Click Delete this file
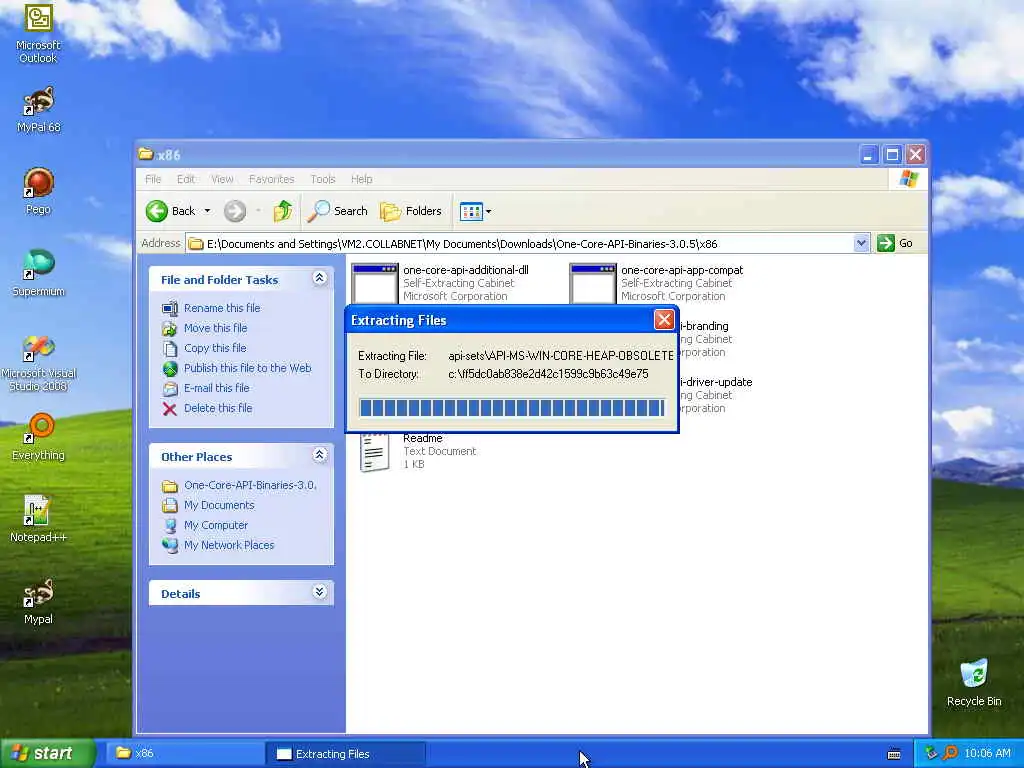Viewport: 1024px width, 768px height. coord(218,408)
